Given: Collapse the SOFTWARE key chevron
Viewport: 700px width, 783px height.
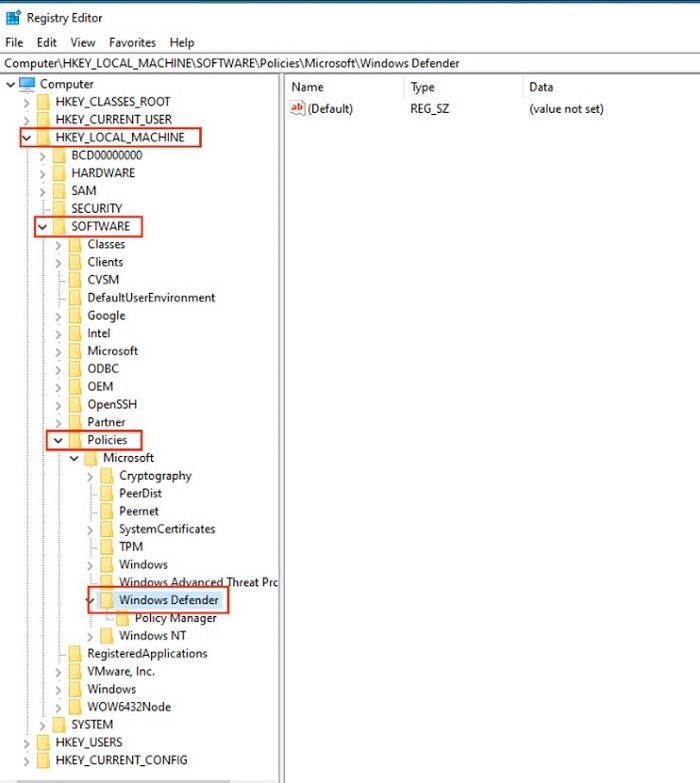Looking at the screenshot, I should pyautogui.click(x=42, y=227).
